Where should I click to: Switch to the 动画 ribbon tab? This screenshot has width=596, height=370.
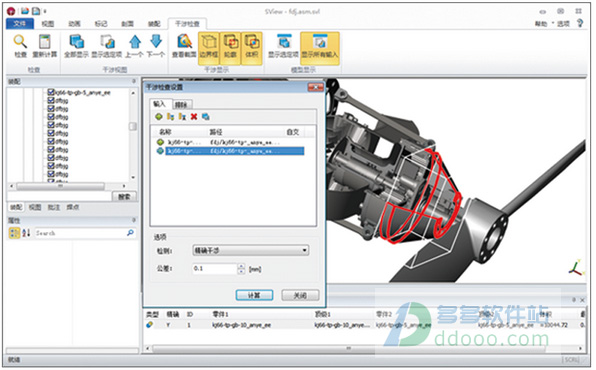click(74, 24)
